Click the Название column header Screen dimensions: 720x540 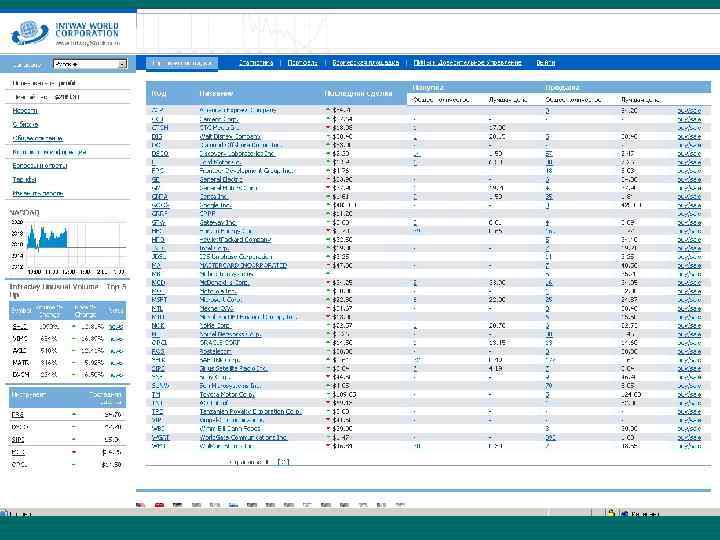point(216,93)
